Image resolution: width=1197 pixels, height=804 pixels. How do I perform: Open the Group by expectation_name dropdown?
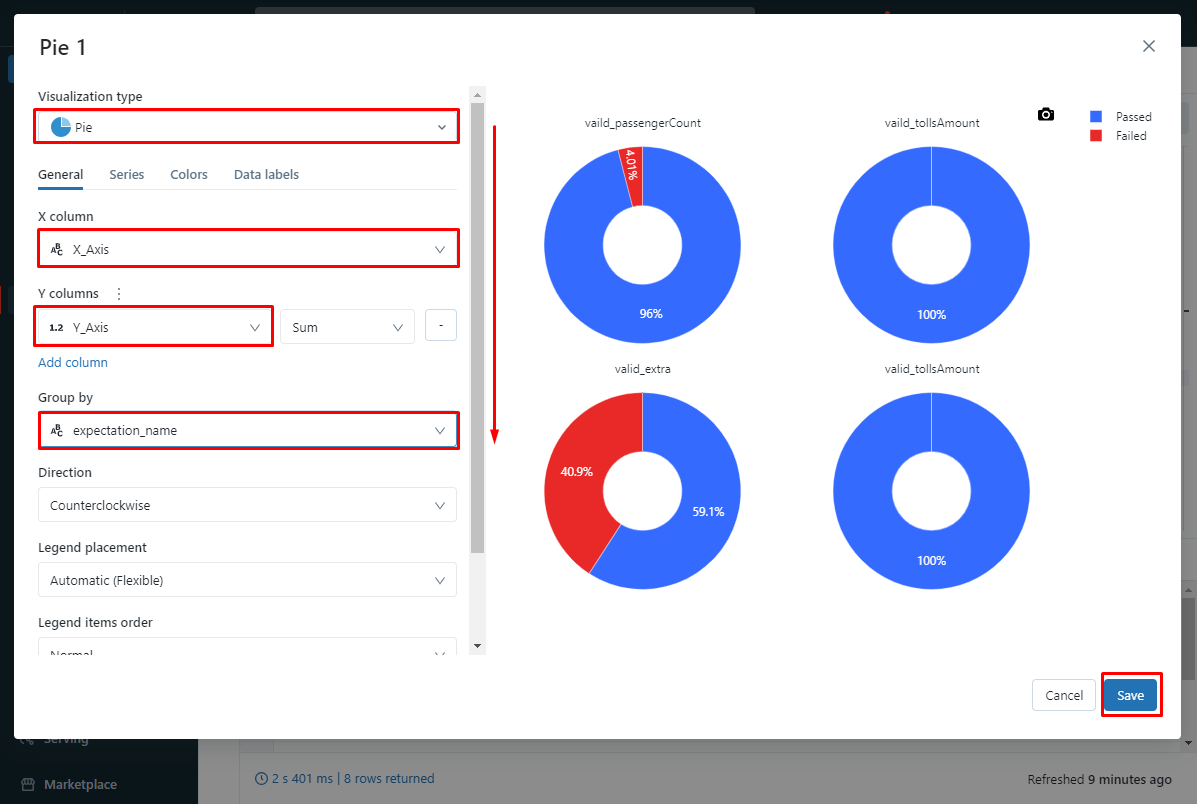247,431
